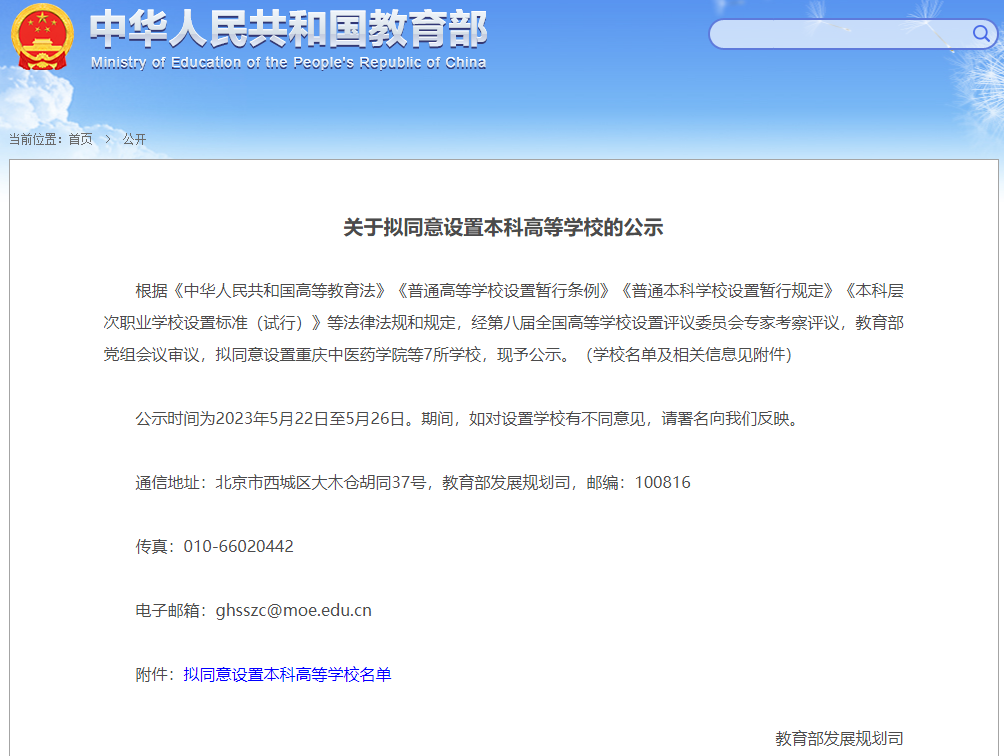Click the email address ghsszc@moe.edu.cn
Viewport: 1004px width, 756px height.
coord(293,611)
